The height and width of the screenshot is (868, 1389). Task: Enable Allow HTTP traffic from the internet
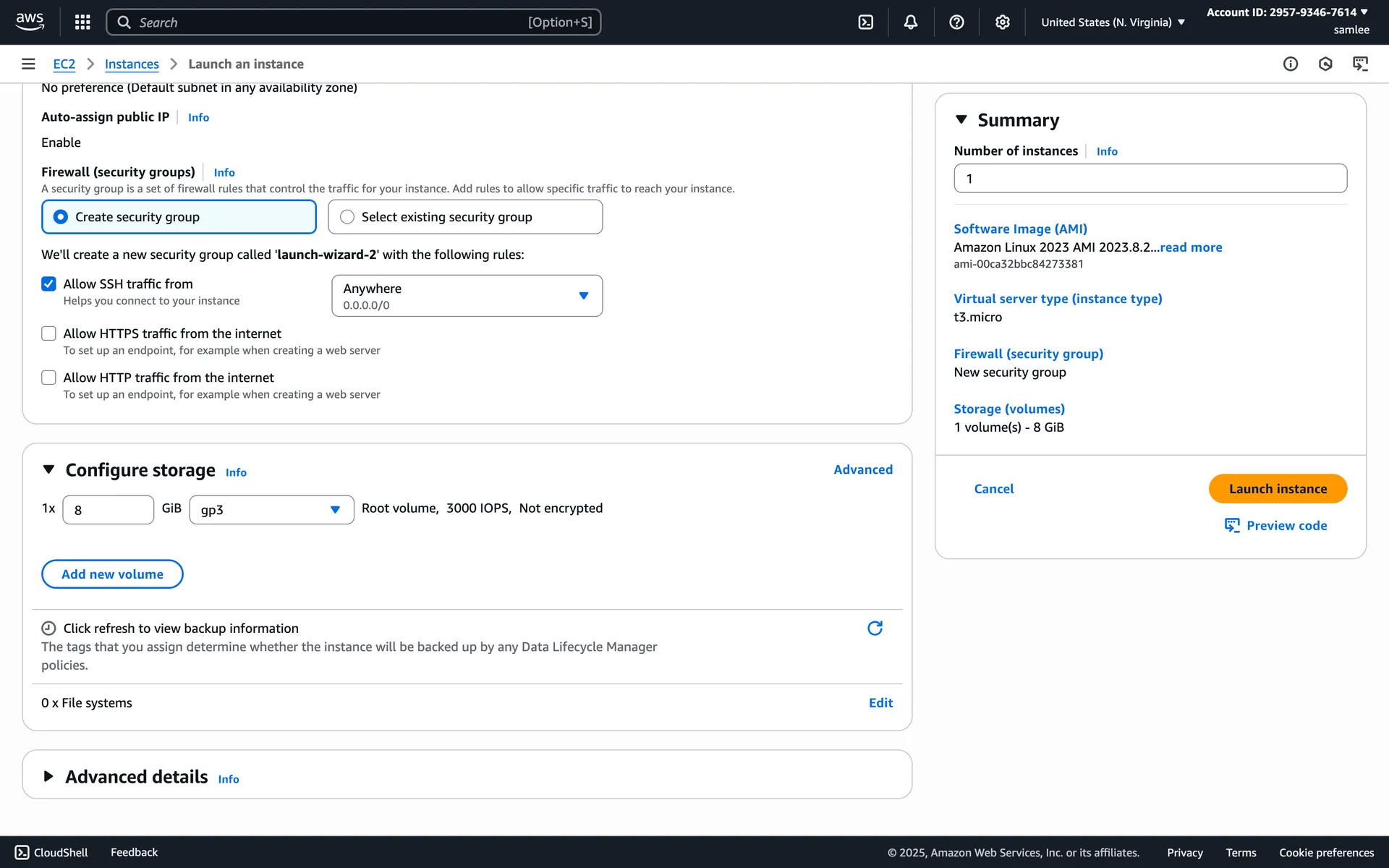(x=48, y=378)
